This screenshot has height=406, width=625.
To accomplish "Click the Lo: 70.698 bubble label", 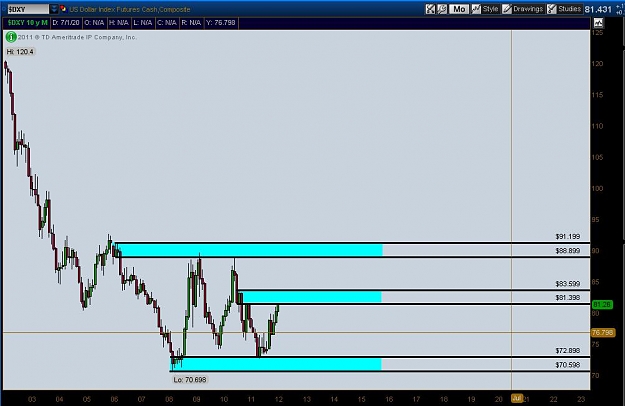I will coord(190,380).
